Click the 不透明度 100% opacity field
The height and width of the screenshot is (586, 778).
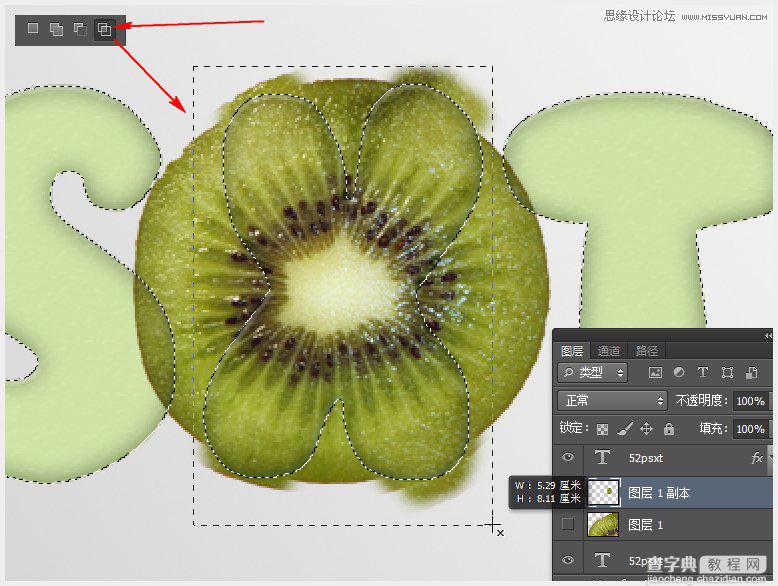click(x=751, y=401)
